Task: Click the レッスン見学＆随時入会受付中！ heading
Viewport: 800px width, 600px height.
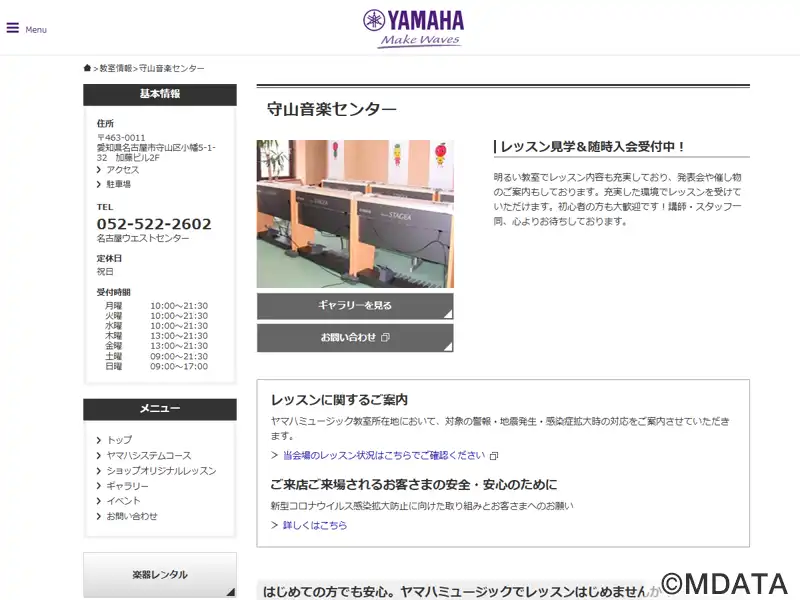Action: 593,147
